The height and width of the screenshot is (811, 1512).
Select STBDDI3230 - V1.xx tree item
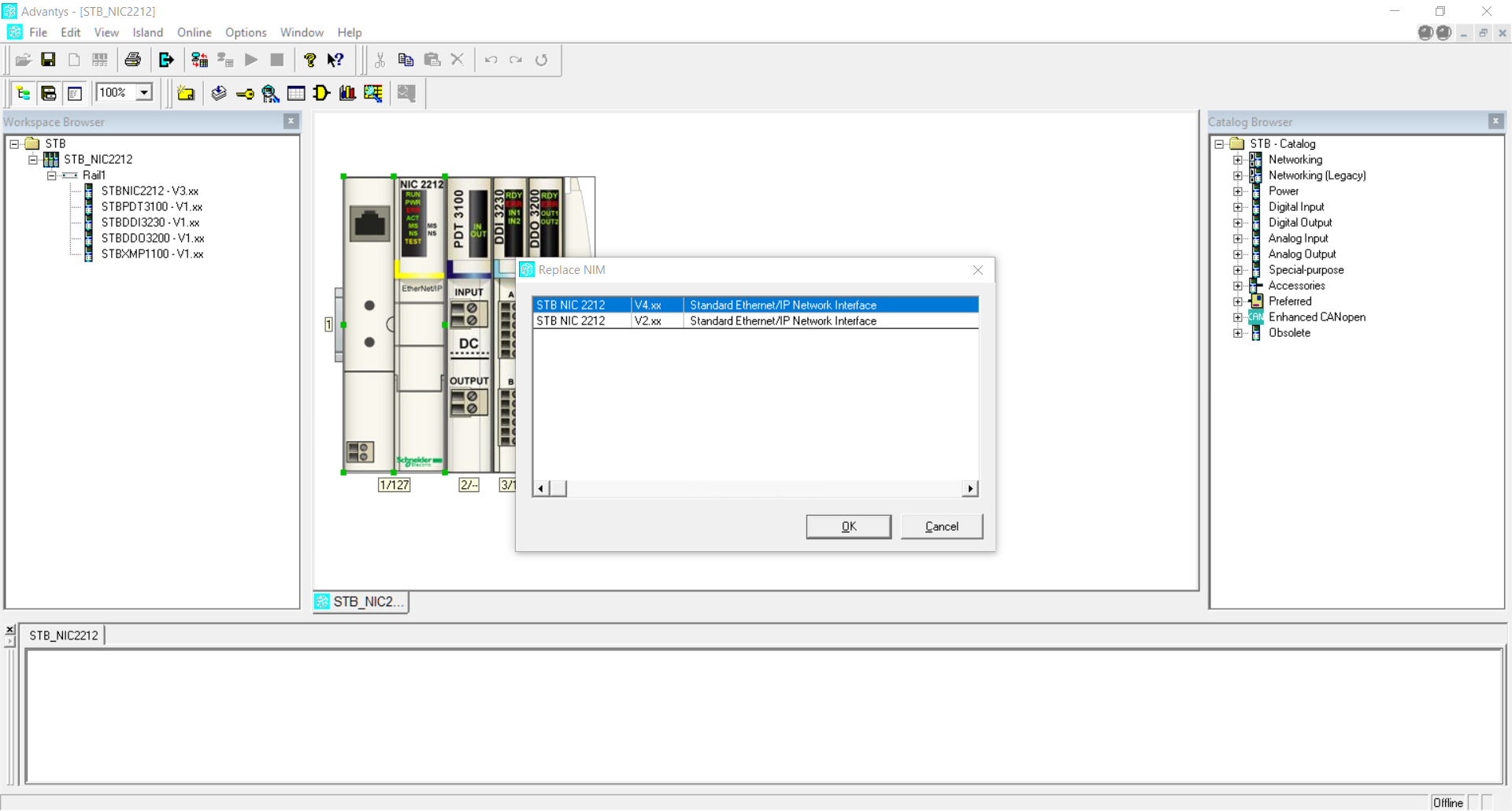click(x=150, y=222)
